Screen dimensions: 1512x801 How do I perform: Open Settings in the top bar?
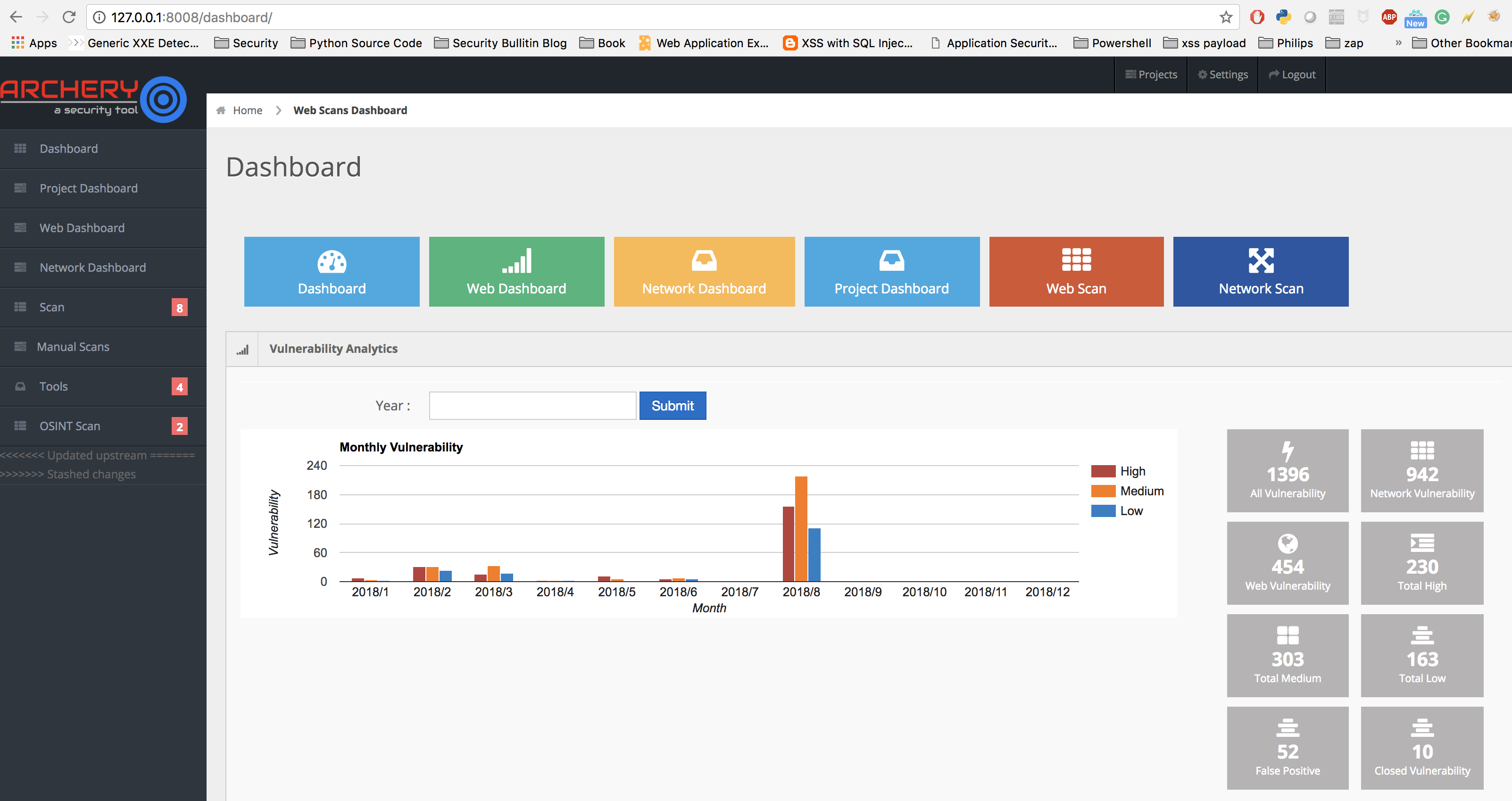click(1222, 75)
